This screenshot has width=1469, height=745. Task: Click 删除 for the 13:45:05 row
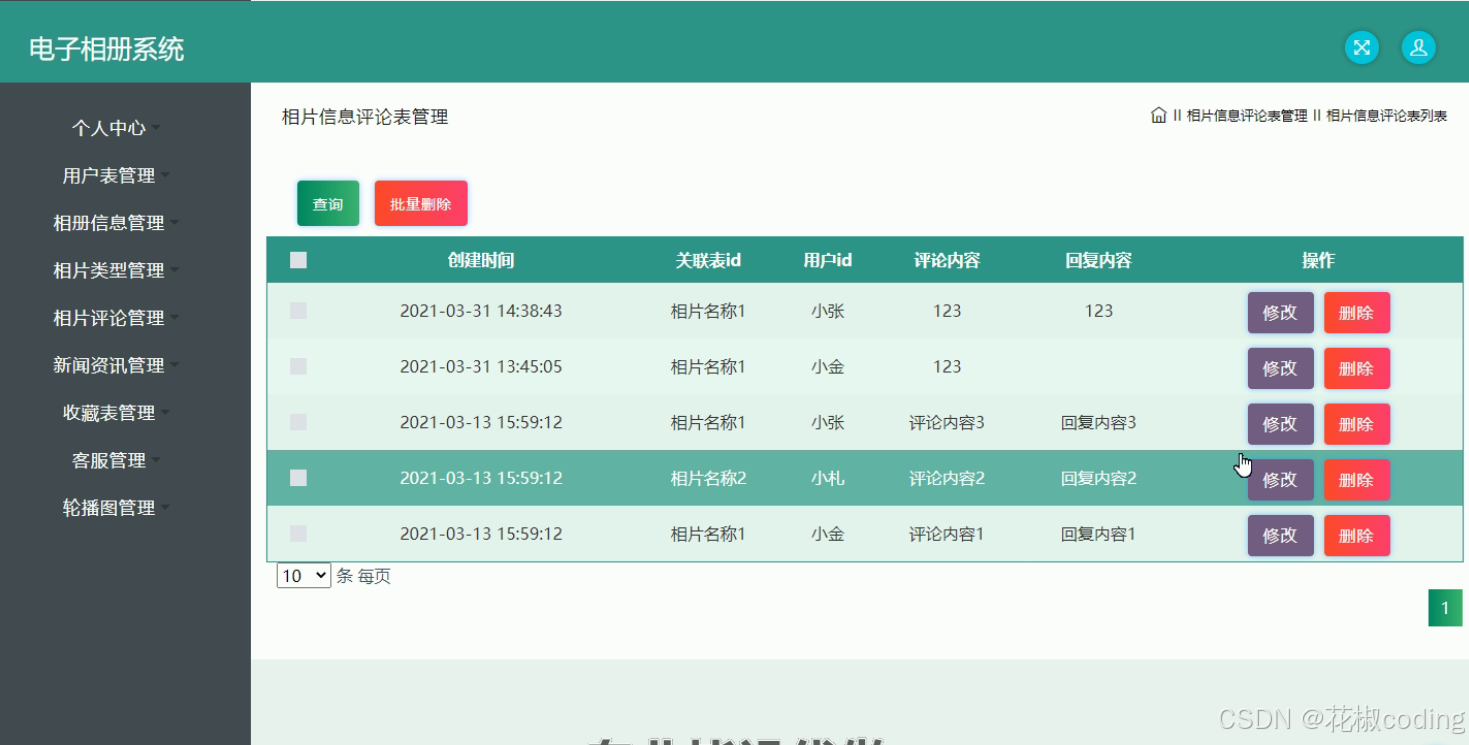[1356, 369]
